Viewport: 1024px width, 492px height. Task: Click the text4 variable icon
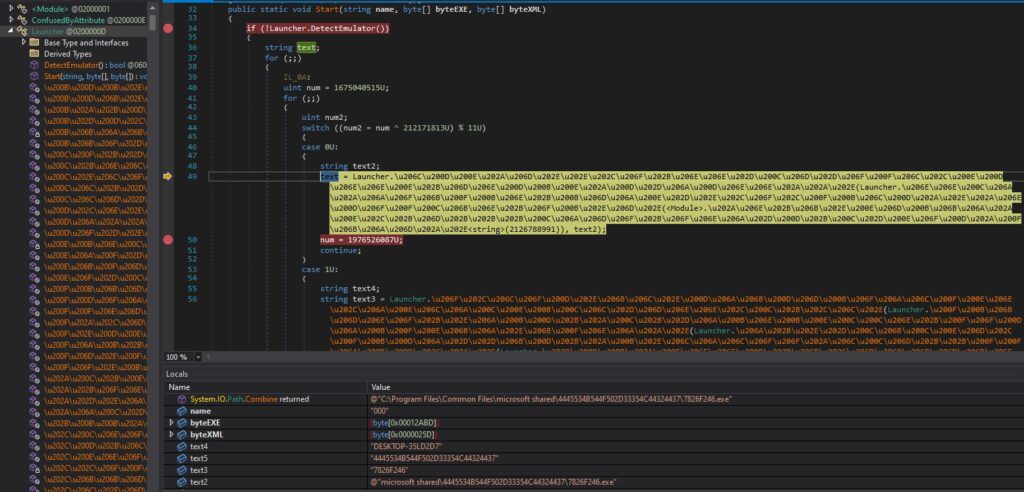click(182, 446)
